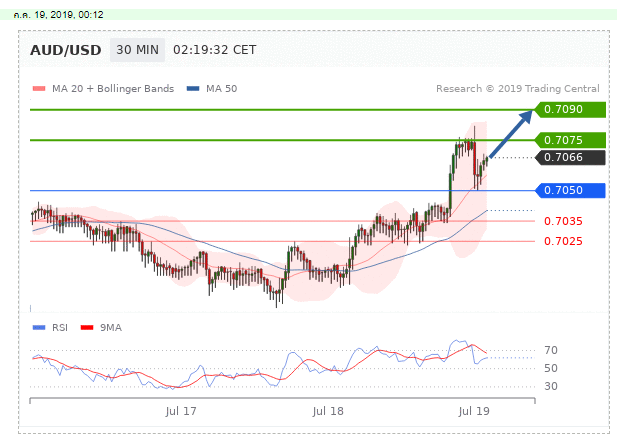617x445 pixels.
Task: Click the MA 50 blue legend swatch
Action: [x=193, y=89]
